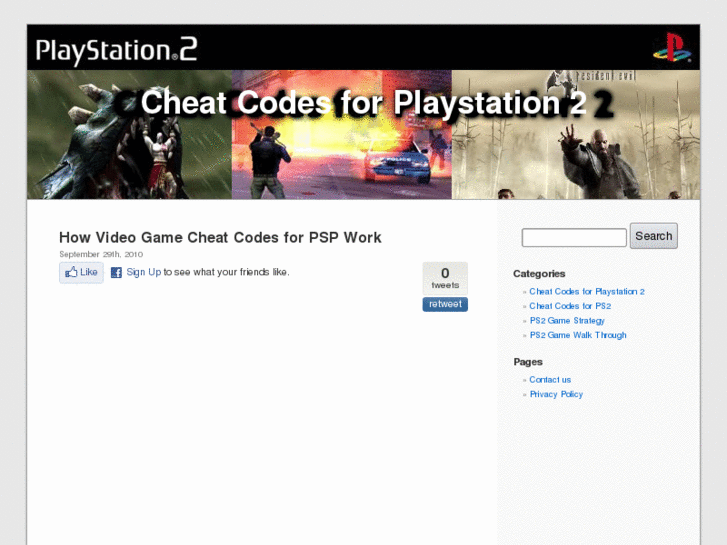This screenshot has height=545, width=727.
Task: Click the Categories sidebar heading
Action: click(539, 274)
